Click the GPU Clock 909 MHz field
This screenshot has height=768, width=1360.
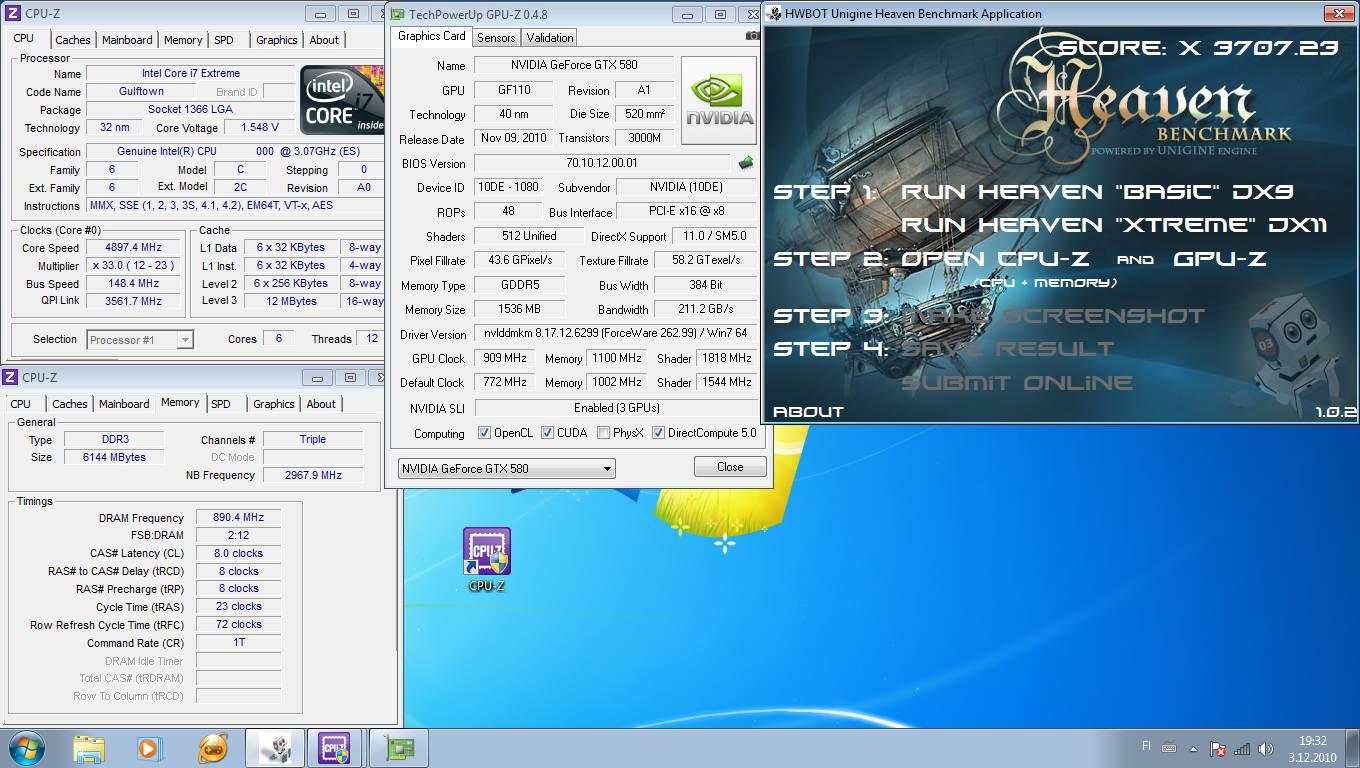click(x=505, y=358)
